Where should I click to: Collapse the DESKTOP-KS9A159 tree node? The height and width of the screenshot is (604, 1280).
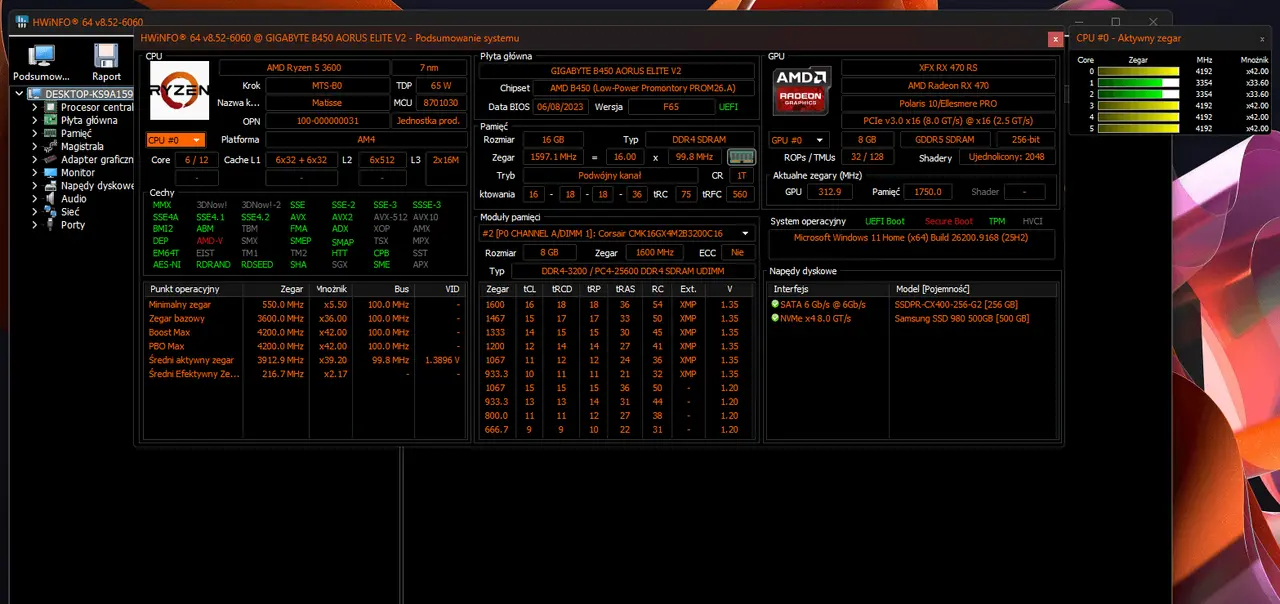pyautogui.click(x=21, y=94)
